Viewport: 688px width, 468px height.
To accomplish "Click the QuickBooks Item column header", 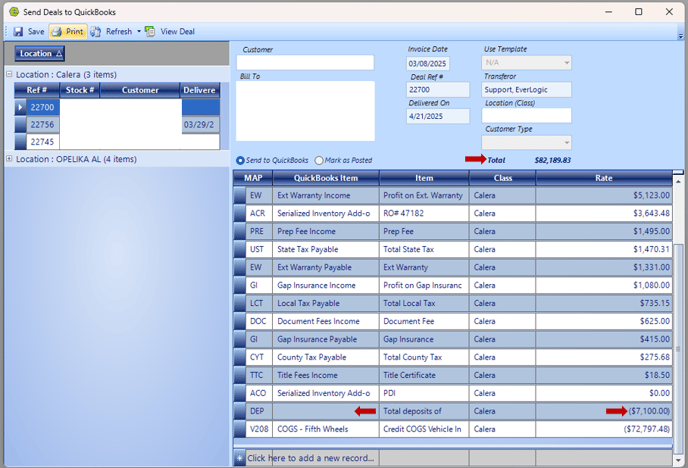I will click(326, 178).
